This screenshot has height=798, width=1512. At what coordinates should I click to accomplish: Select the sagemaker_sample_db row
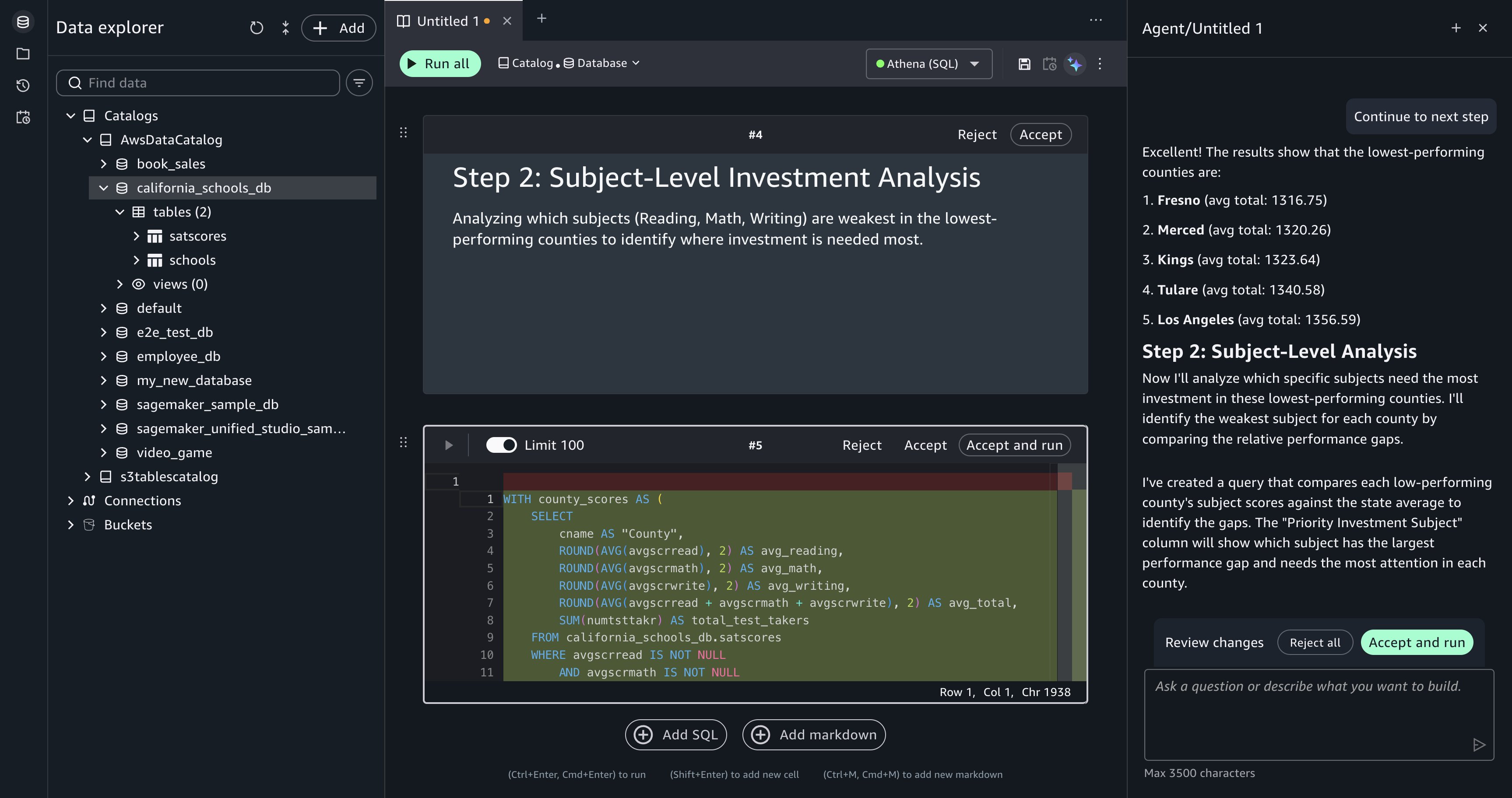coord(232,404)
